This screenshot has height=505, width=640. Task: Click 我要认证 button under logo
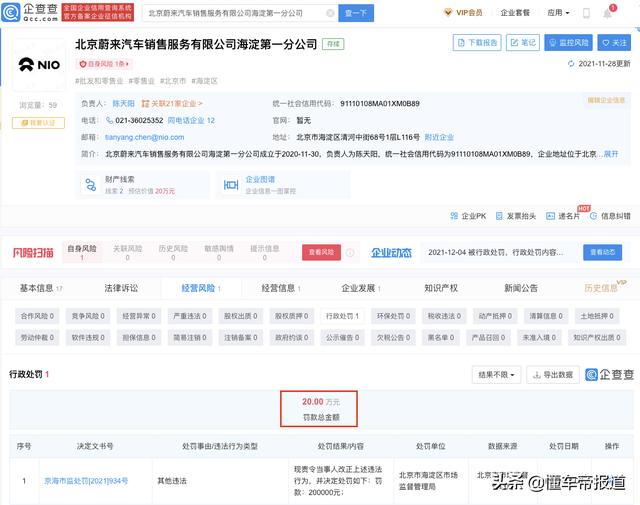click(x=38, y=122)
